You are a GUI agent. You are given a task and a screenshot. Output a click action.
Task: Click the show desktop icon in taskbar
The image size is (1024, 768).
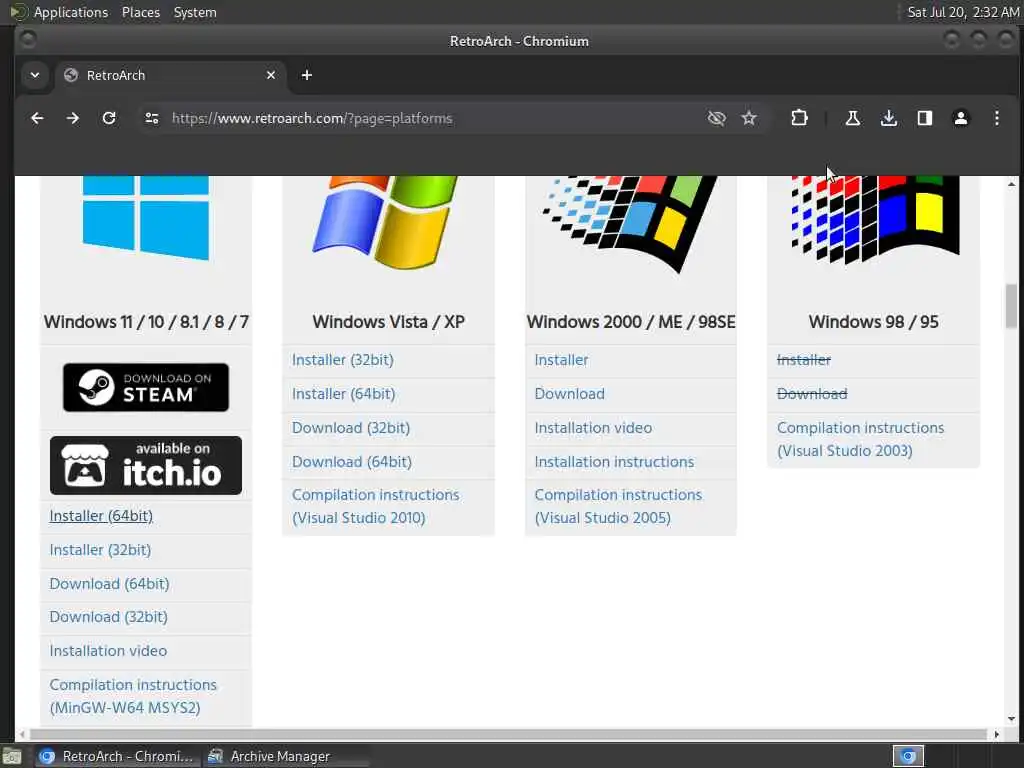click(x=12, y=756)
